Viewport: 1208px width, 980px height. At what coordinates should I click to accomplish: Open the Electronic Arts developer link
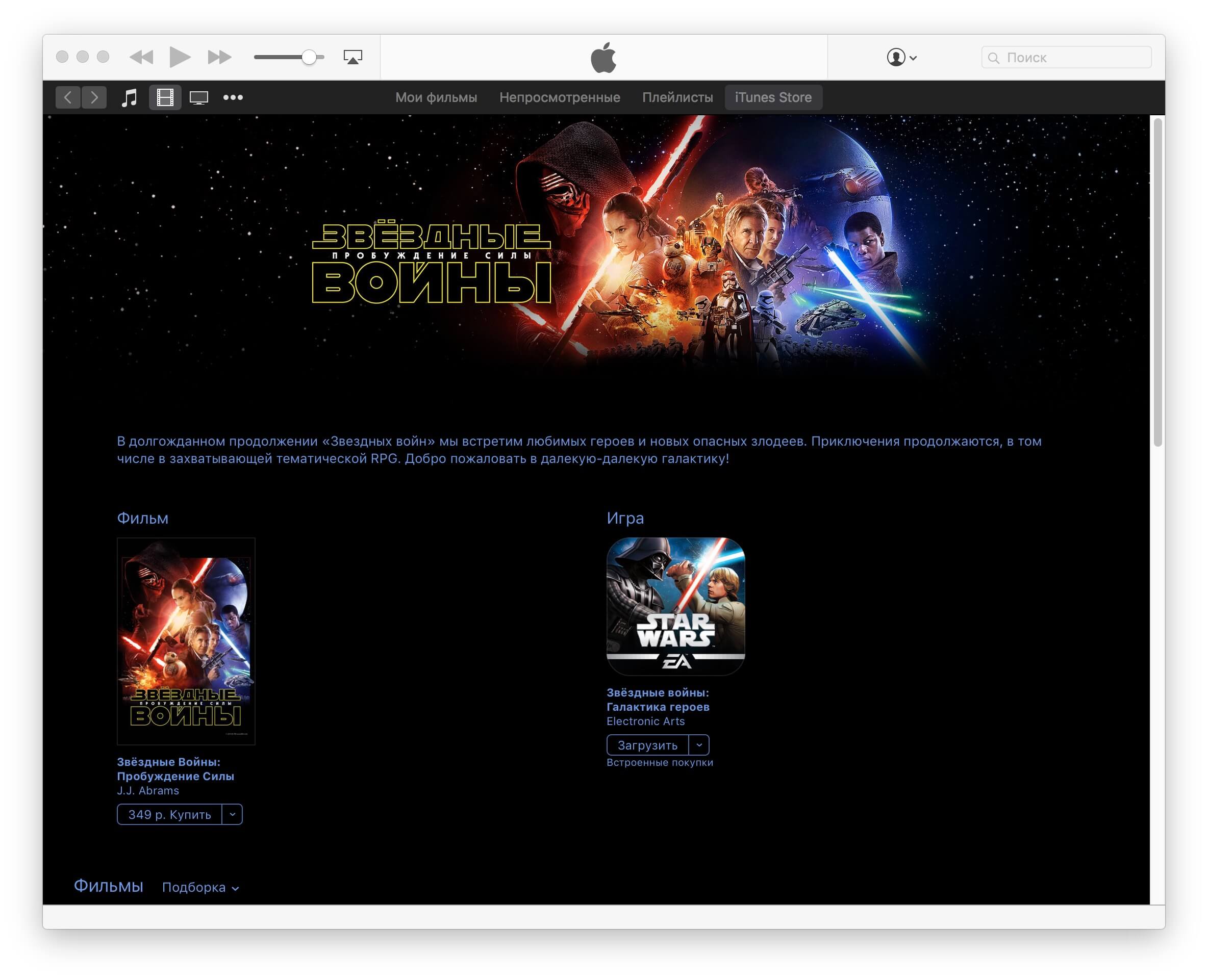click(x=645, y=721)
